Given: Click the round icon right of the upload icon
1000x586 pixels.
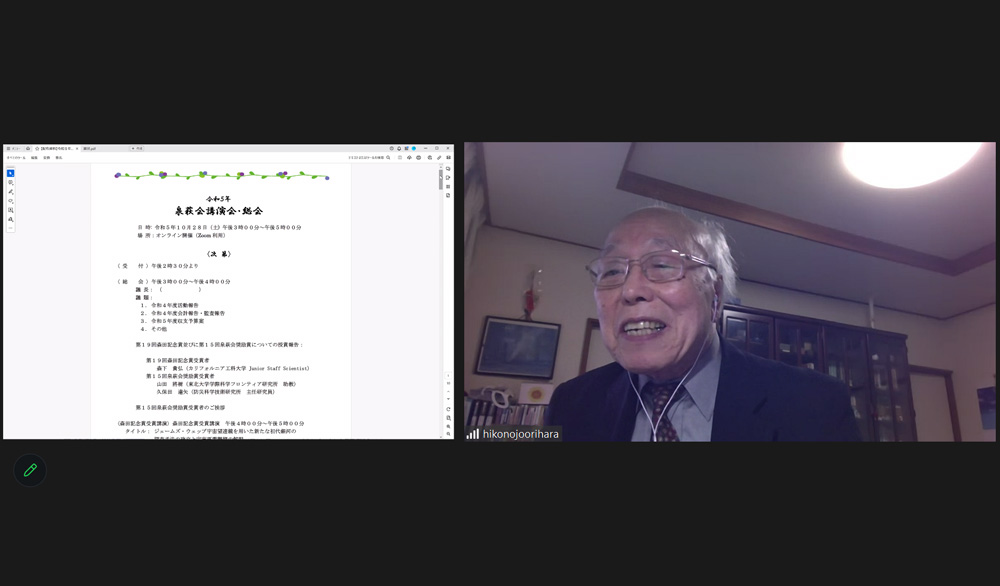Looking at the screenshot, I should 418,157.
